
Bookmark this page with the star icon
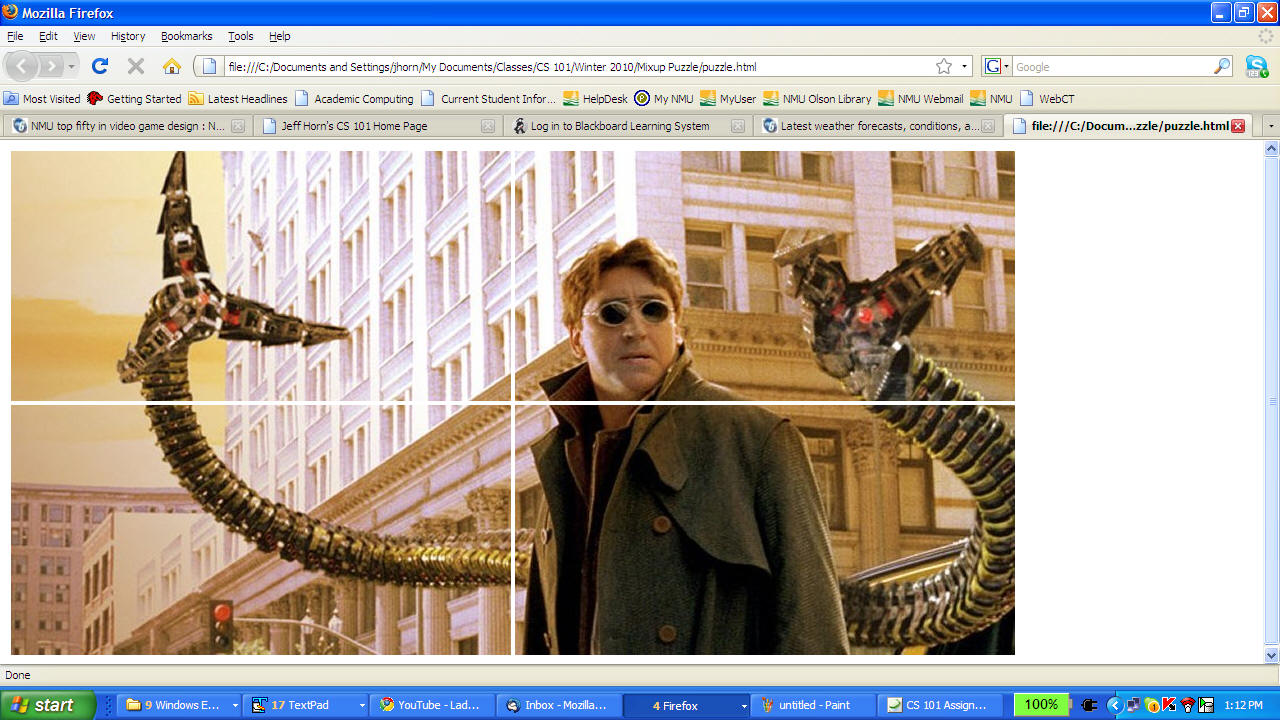tap(944, 67)
